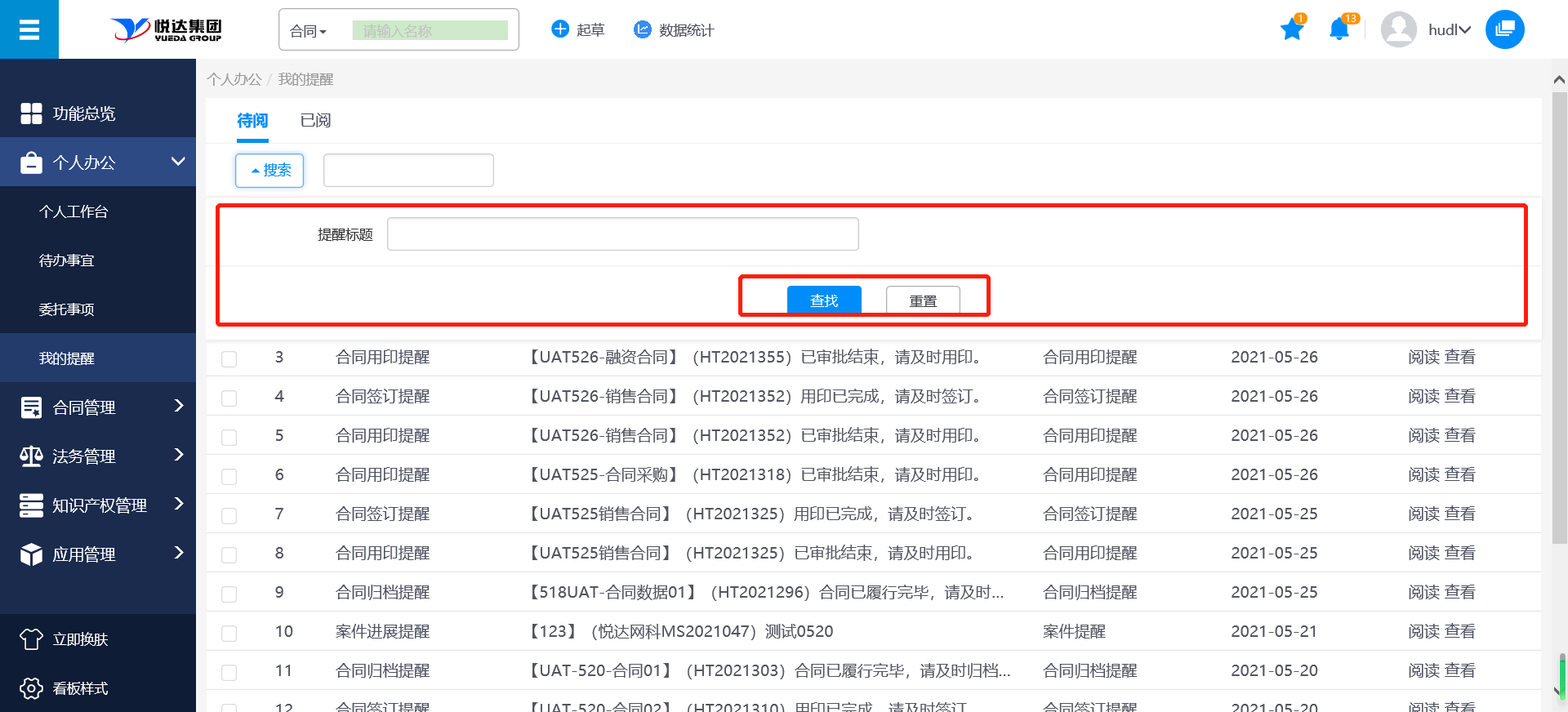Click the 立即换肤 shirt icon

point(31,639)
